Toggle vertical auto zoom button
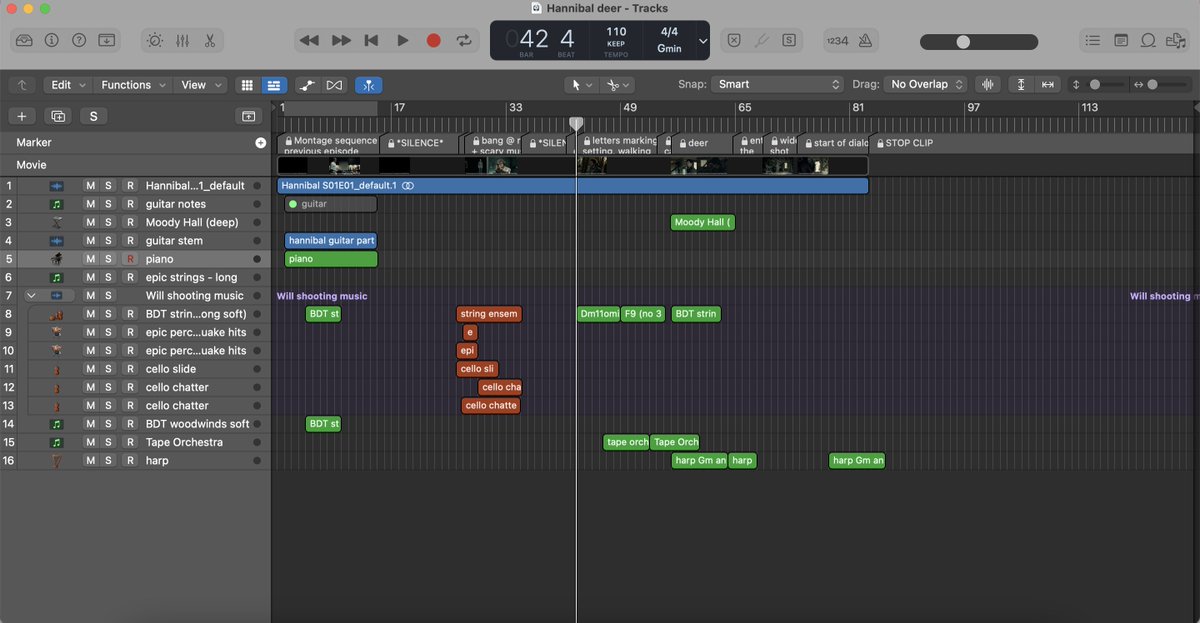The width and height of the screenshot is (1200, 623). coord(1021,85)
